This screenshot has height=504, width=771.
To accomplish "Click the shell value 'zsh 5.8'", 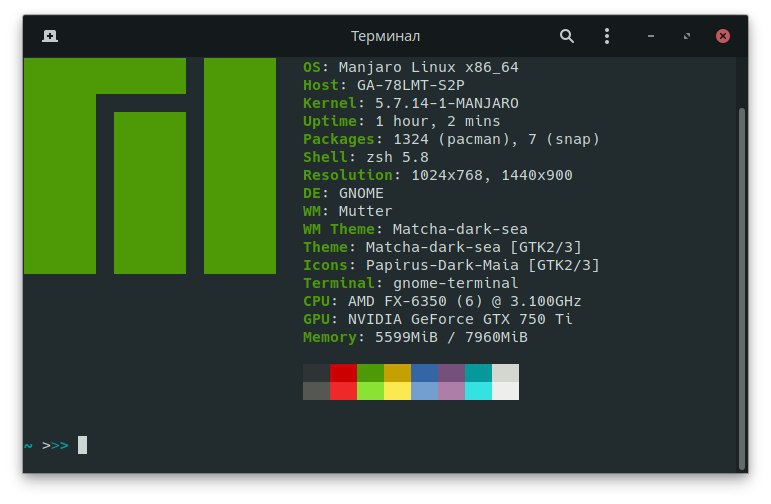I will tap(397, 157).
